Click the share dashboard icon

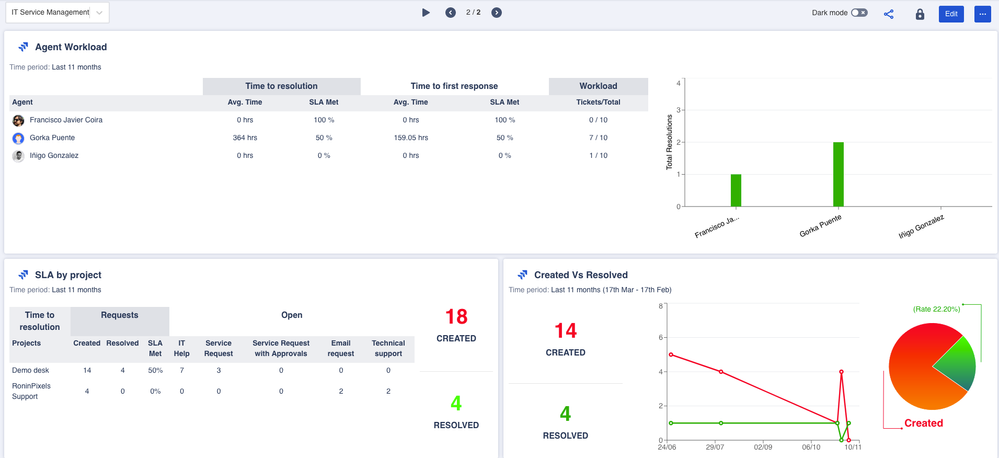point(889,13)
